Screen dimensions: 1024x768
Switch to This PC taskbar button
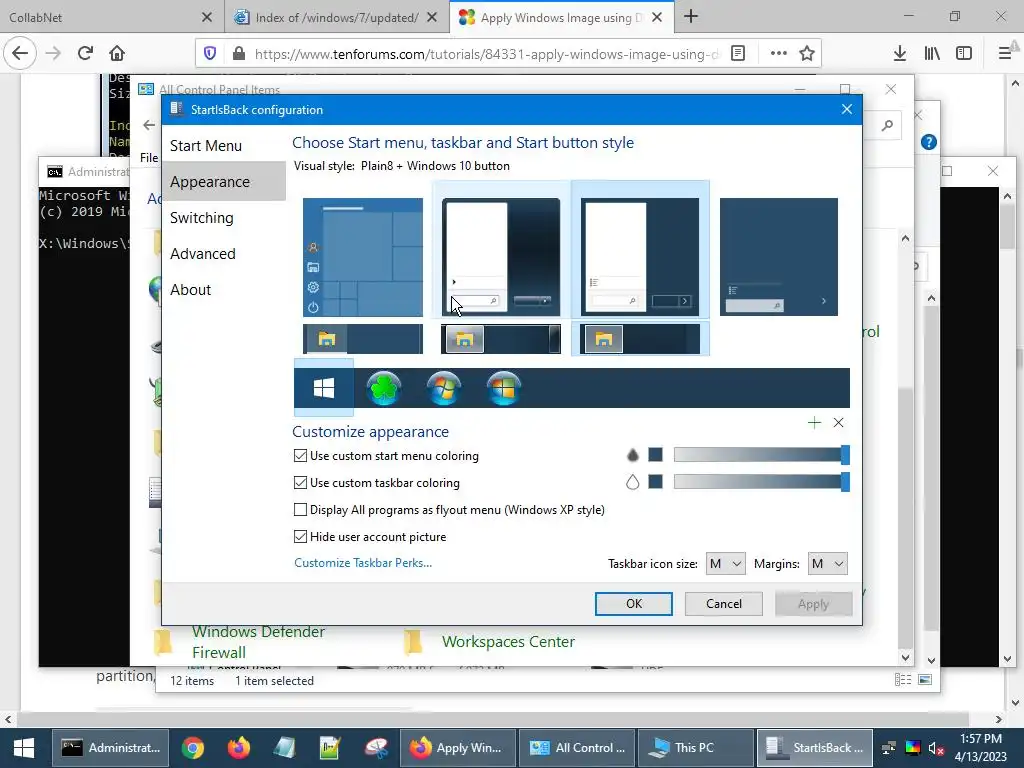tap(696, 748)
